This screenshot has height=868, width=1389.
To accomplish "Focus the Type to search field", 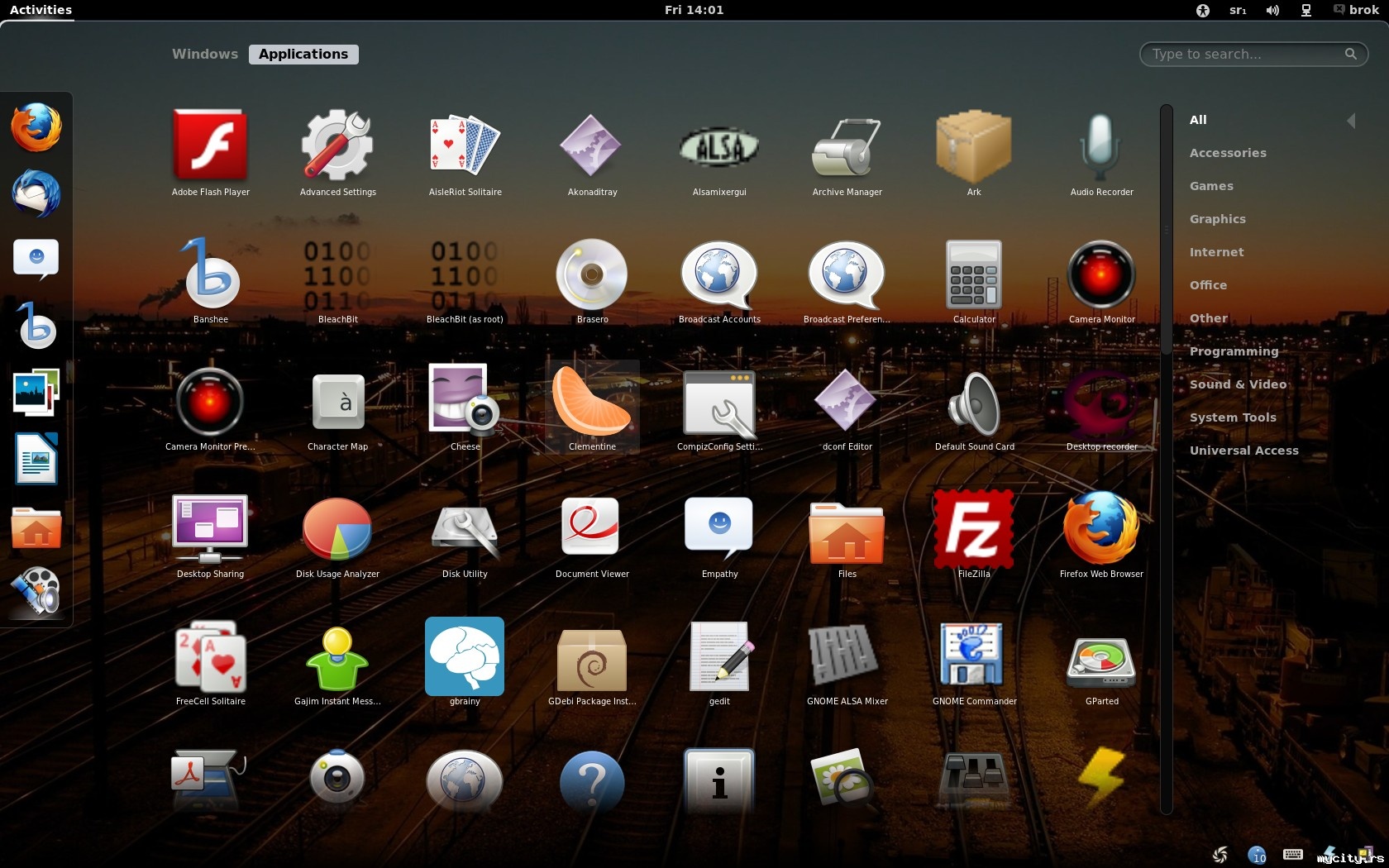I will tap(1253, 54).
